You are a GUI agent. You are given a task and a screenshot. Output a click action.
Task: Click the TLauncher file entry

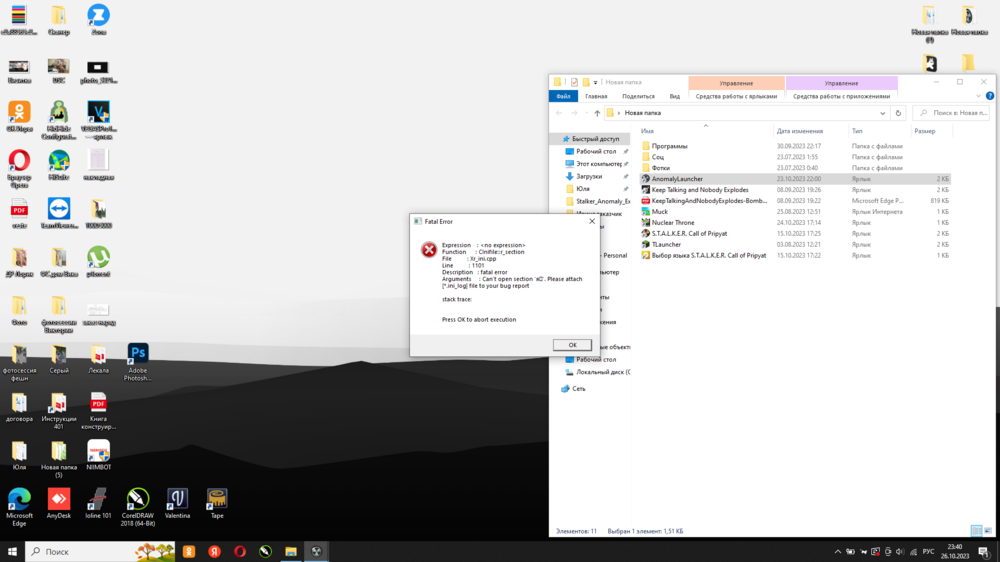click(x=665, y=244)
